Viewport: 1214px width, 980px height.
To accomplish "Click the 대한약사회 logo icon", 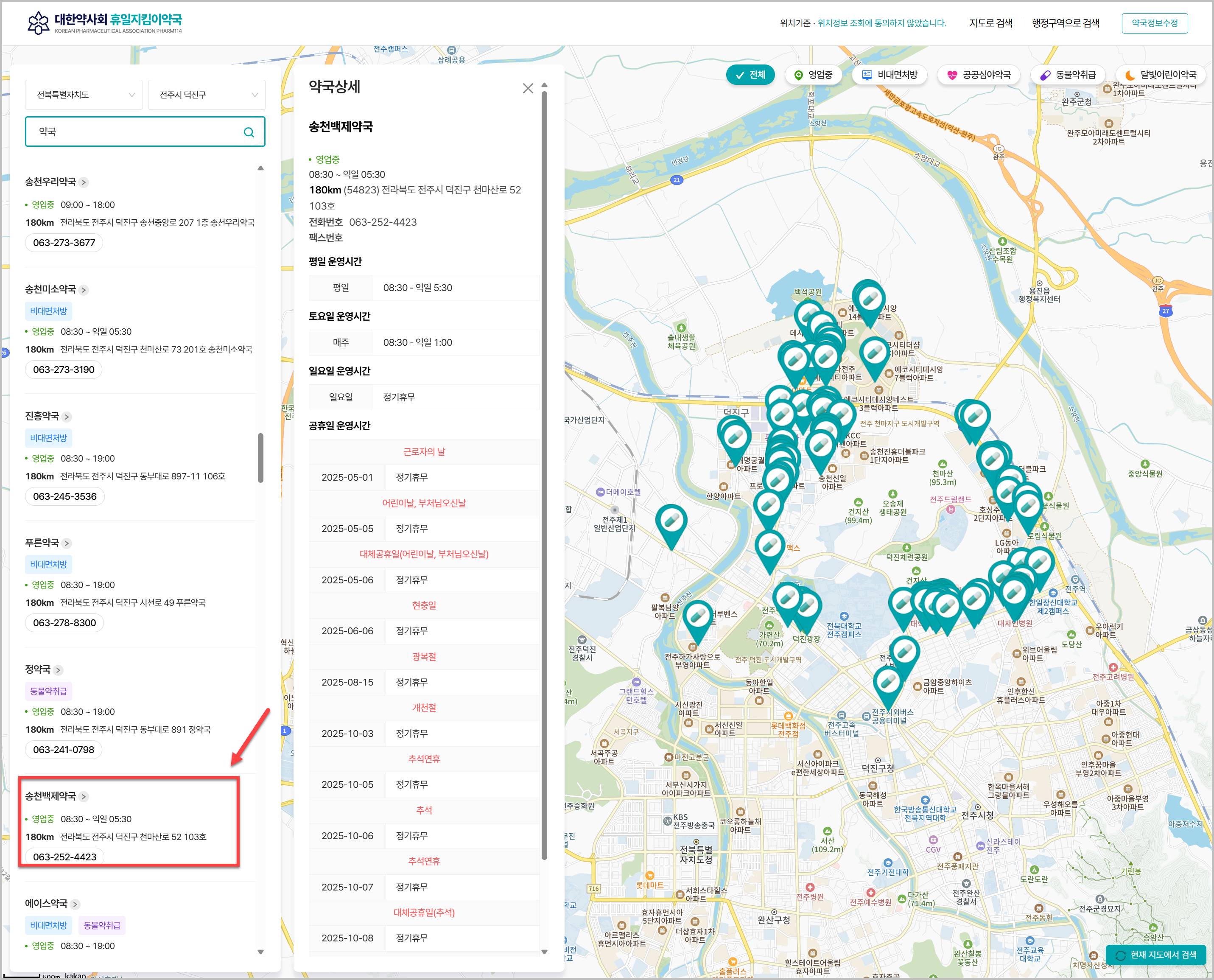I will tap(38, 22).
